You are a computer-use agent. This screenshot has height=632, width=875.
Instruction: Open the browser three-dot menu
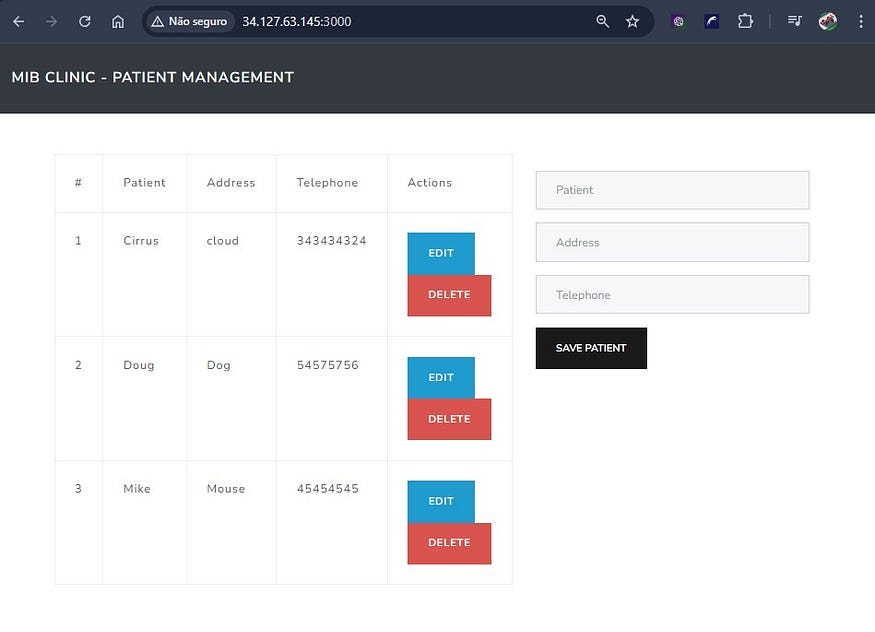(861, 22)
